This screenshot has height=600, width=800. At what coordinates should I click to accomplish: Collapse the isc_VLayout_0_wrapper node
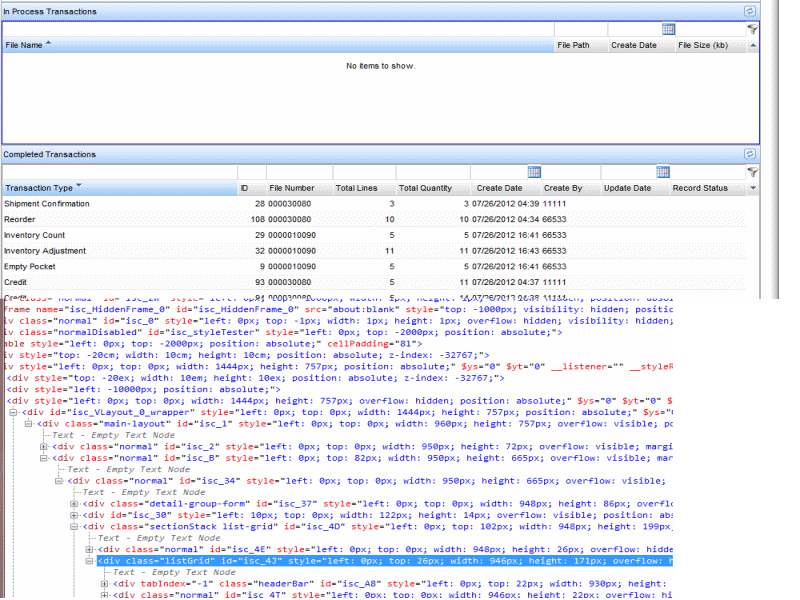pos(13,412)
